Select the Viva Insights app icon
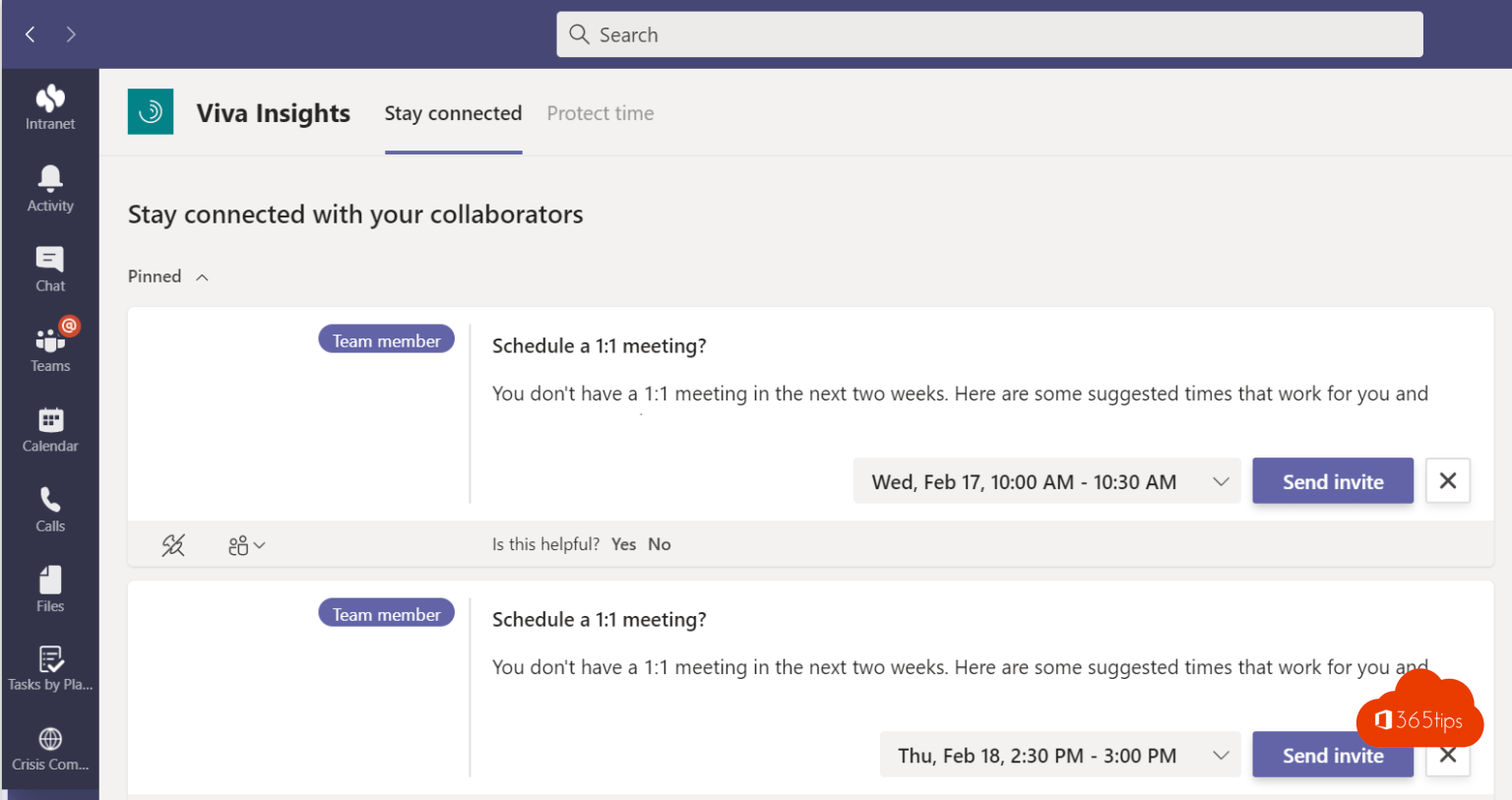Screen dimensions: 1512x800 coord(150,111)
